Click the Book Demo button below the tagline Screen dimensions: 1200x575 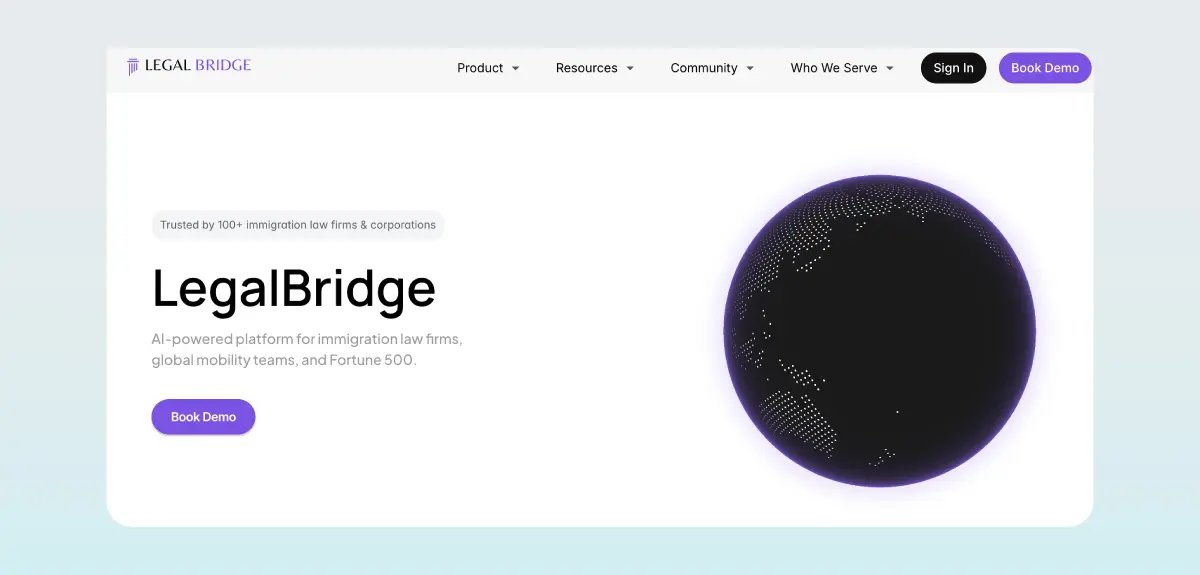tap(203, 417)
